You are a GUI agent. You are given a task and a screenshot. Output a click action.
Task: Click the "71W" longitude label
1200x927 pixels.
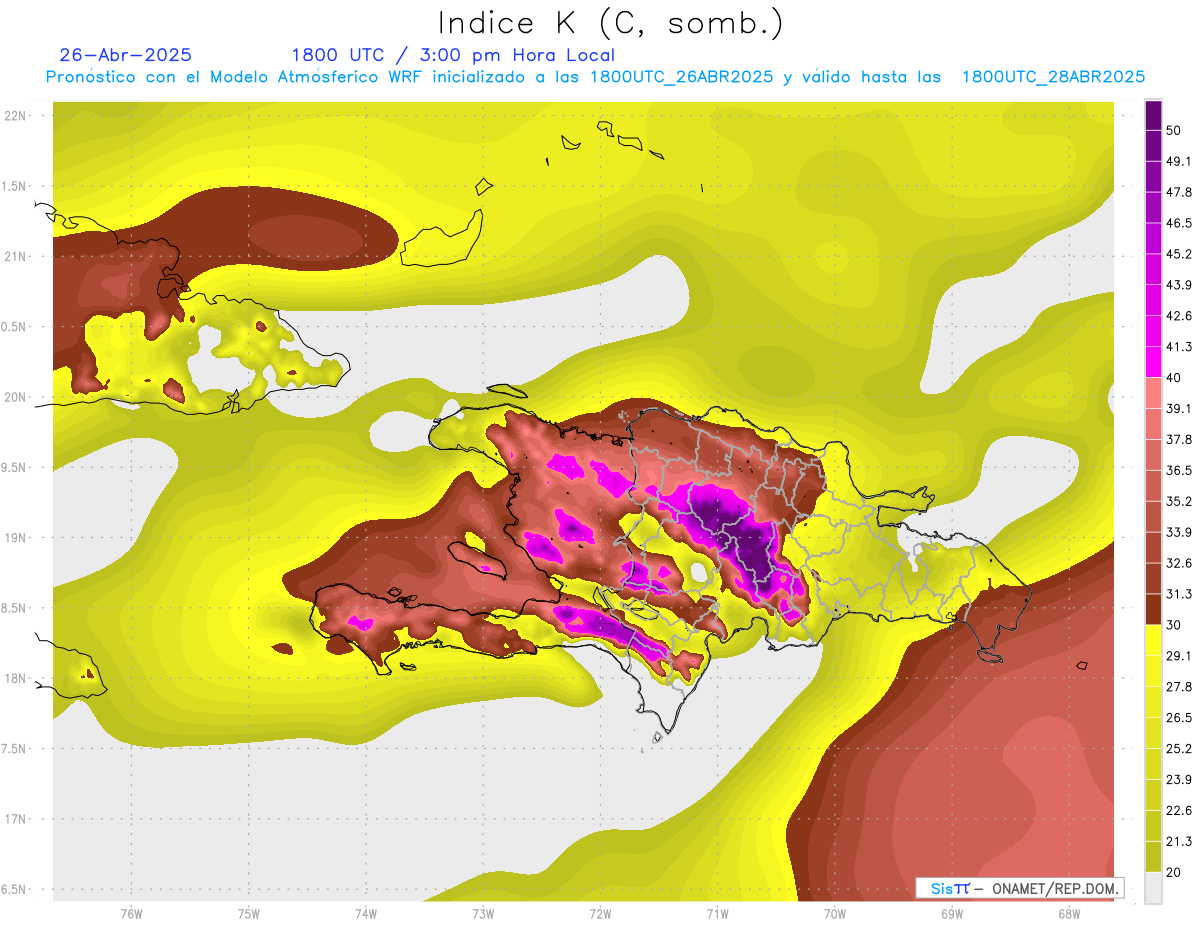717,914
